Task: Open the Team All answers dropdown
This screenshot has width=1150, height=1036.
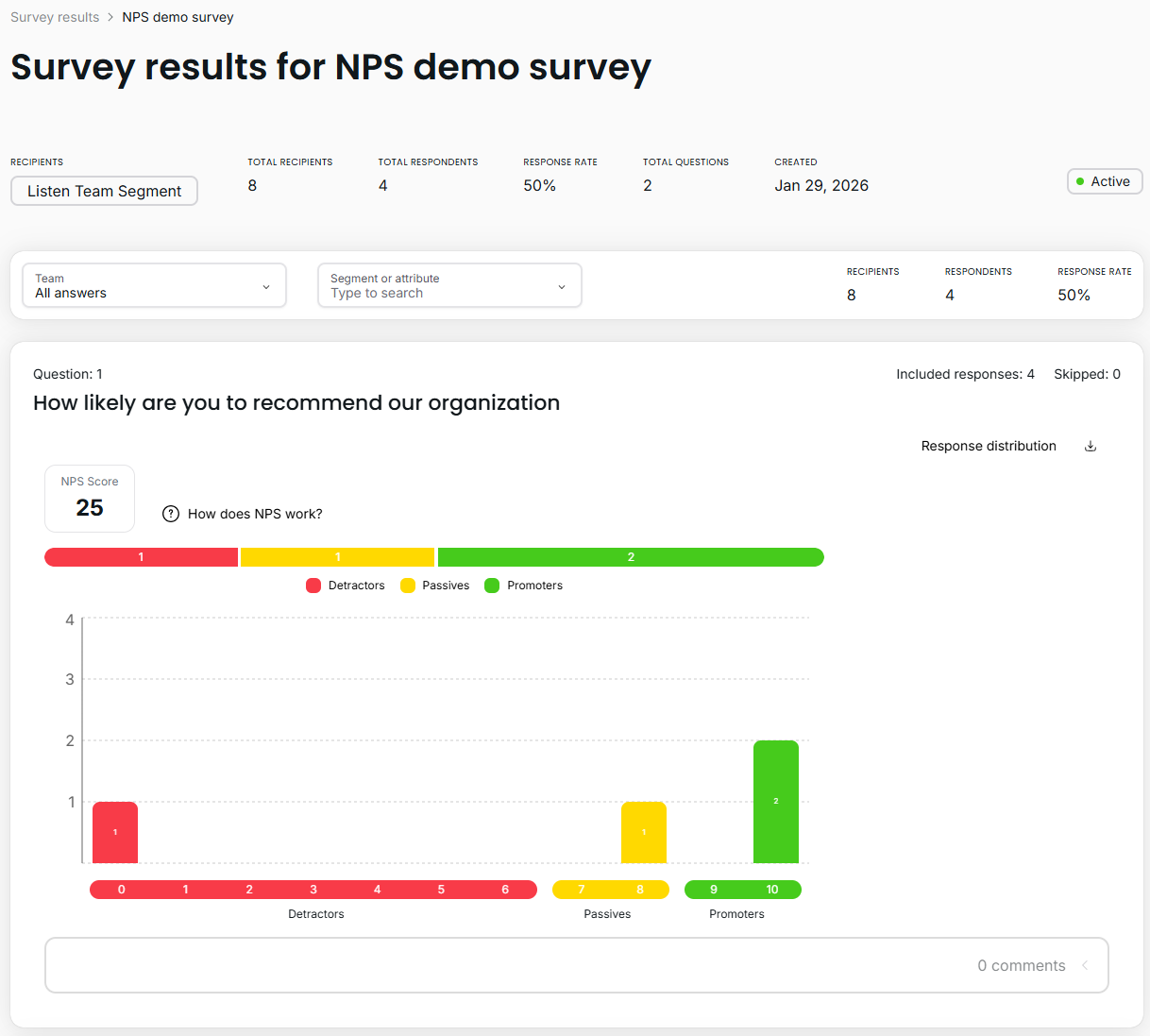Action: pos(154,285)
